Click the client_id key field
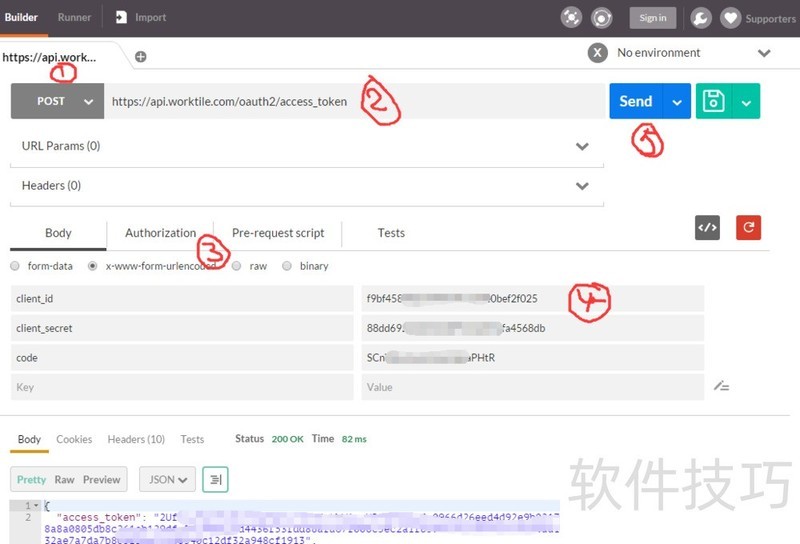Image resolution: width=800 pixels, height=544 pixels. pyautogui.click(x=182, y=299)
